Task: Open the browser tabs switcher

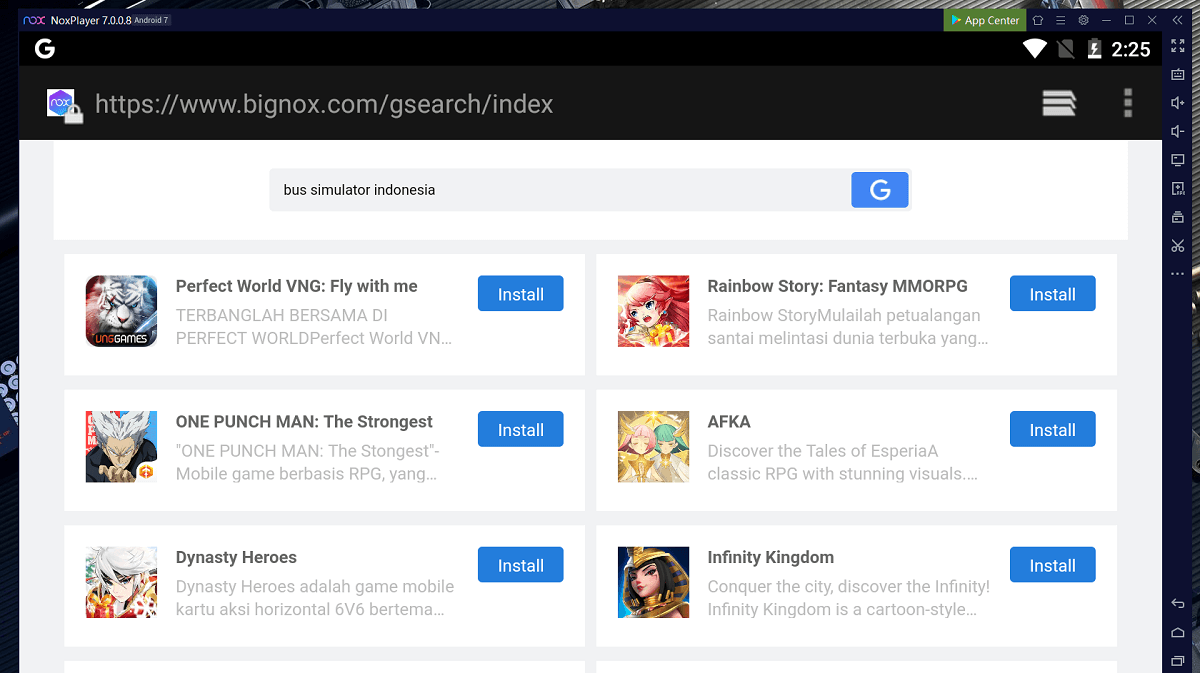Action: click(1059, 104)
